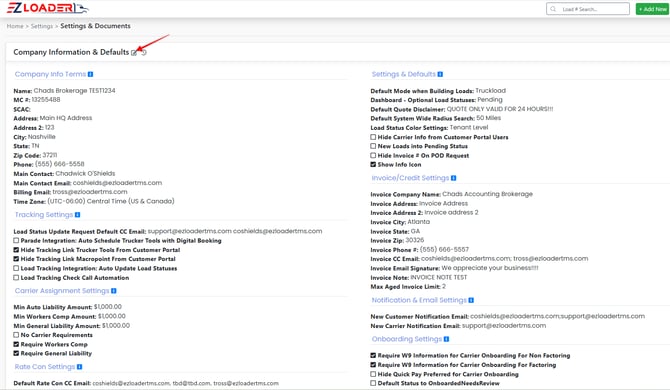Image resolution: width=670 pixels, height=390 pixels.
Task: Click the magnifier icon in Load # Search
Action: pyautogui.click(x=553, y=9)
